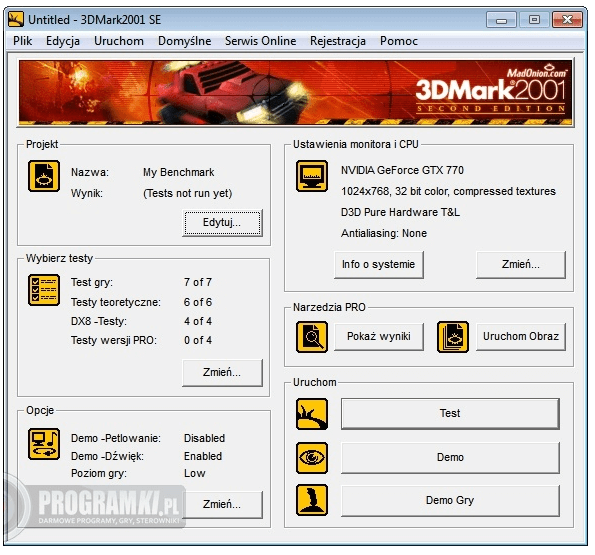Click the Projekt document icon

(x=44, y=176)
